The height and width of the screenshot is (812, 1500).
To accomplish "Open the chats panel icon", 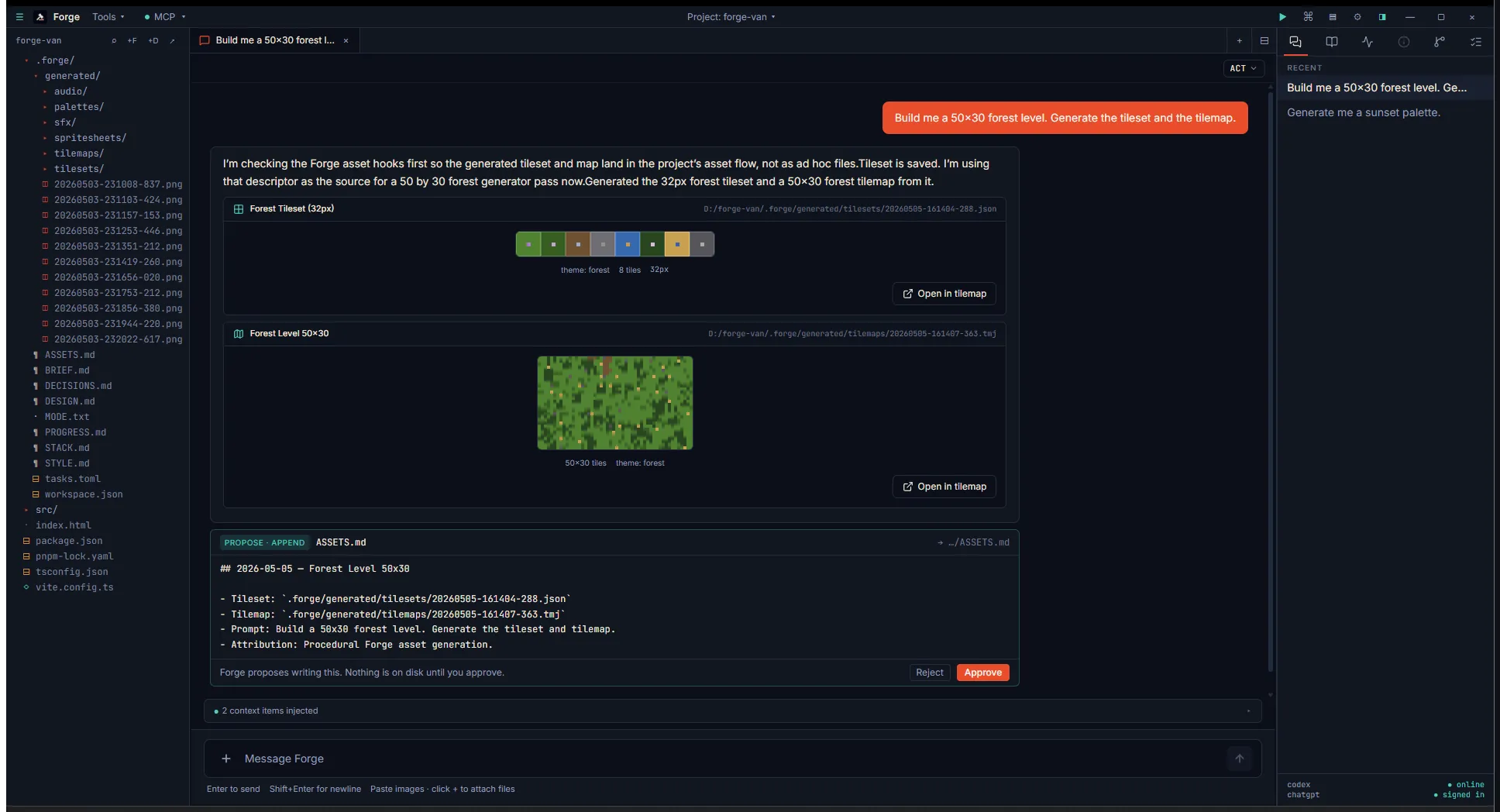I will click(x=1295, y=42).
